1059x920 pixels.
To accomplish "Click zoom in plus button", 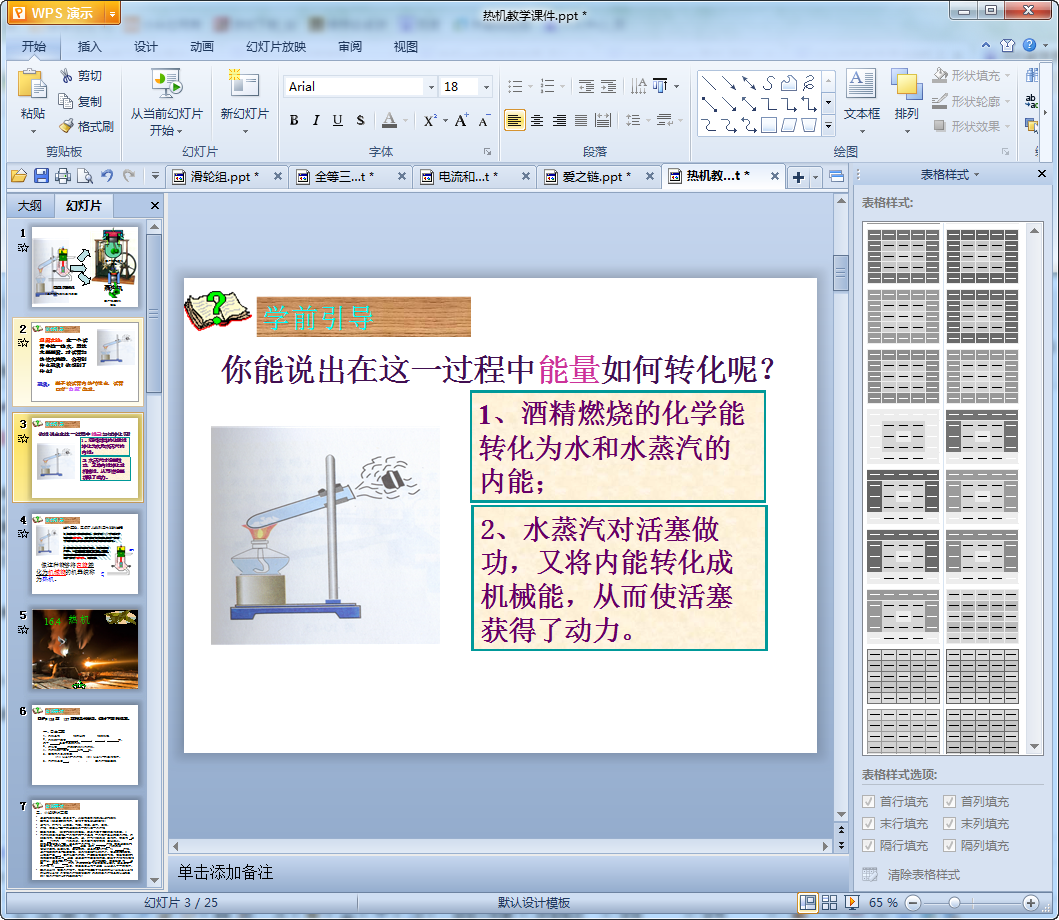I will [x=1031, y=902].
